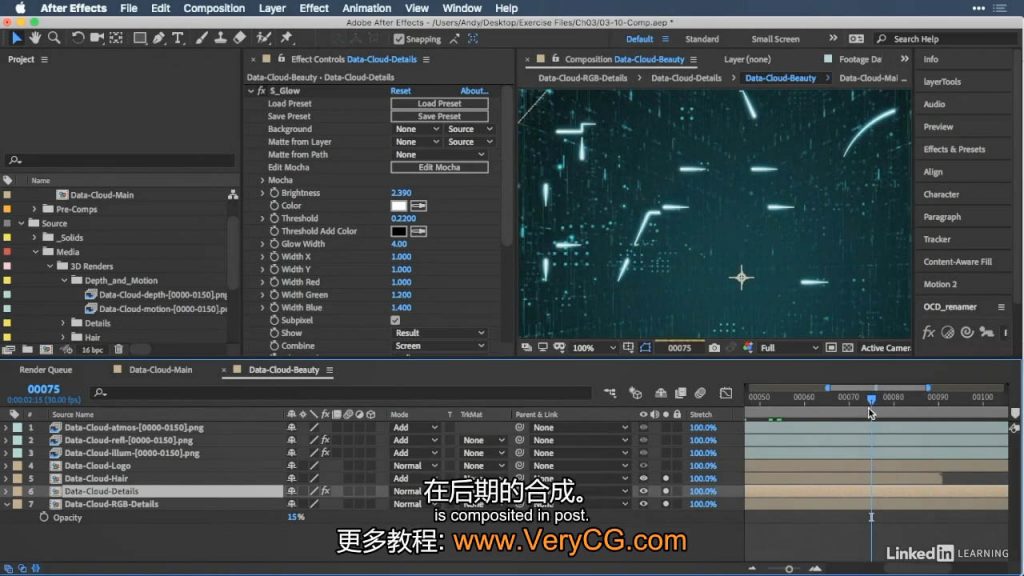Select the Standard workspace
Screen dimensions: 1024x576
click(702, 39)
